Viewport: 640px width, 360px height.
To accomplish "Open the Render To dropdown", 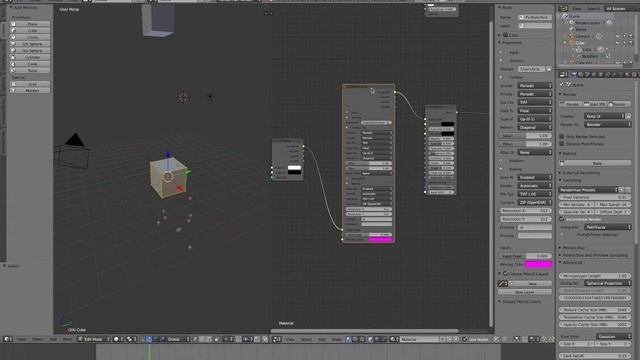I will [607, 124].
